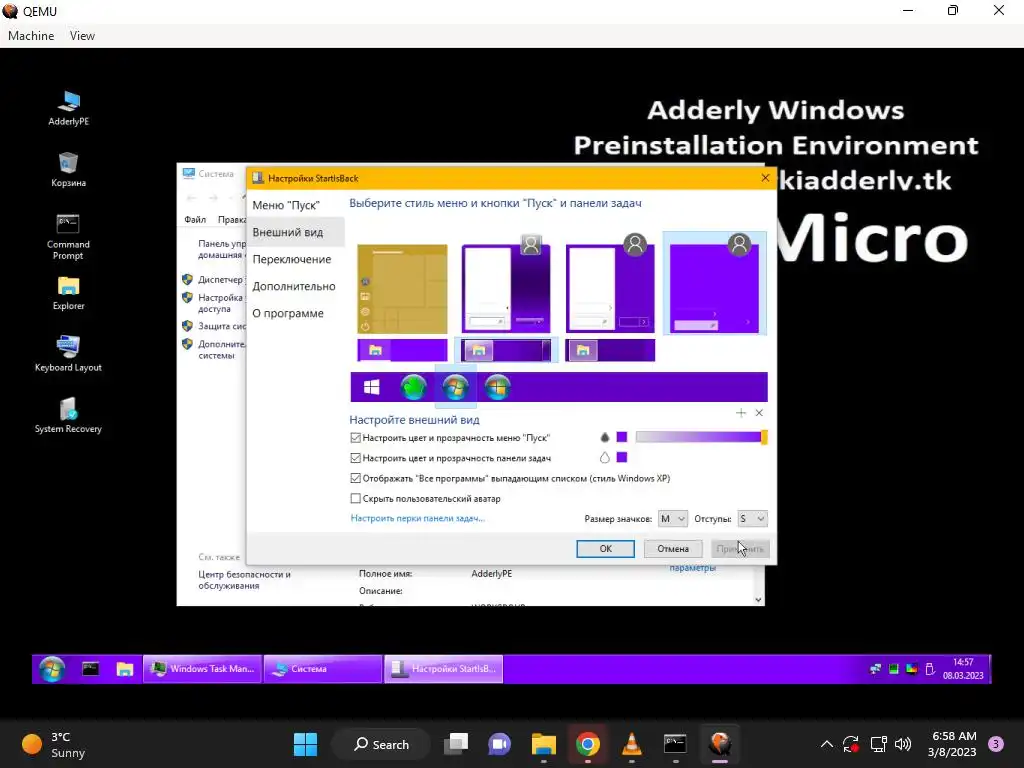Click the guest Start orb in taskbar
This screenshot has width=1024, height=768.
pos(52,669)
